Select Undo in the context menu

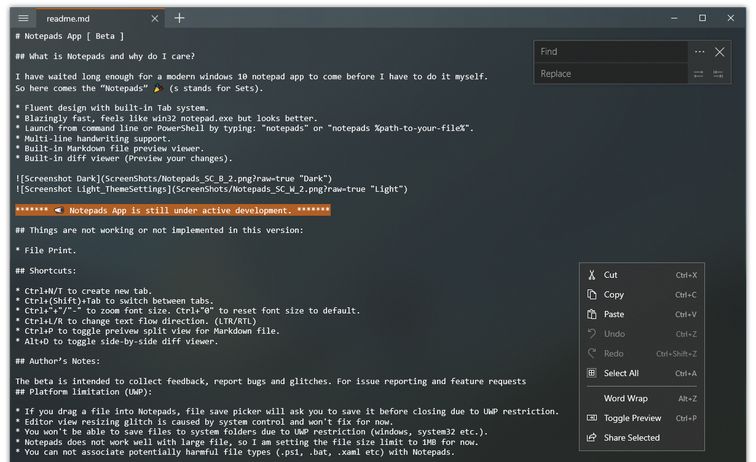[x=614, y=334]
